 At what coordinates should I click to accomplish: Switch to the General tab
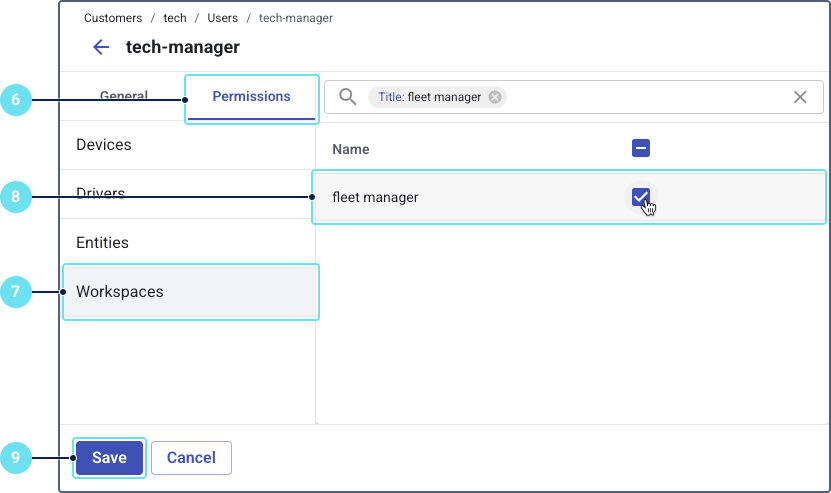(124, 97)
